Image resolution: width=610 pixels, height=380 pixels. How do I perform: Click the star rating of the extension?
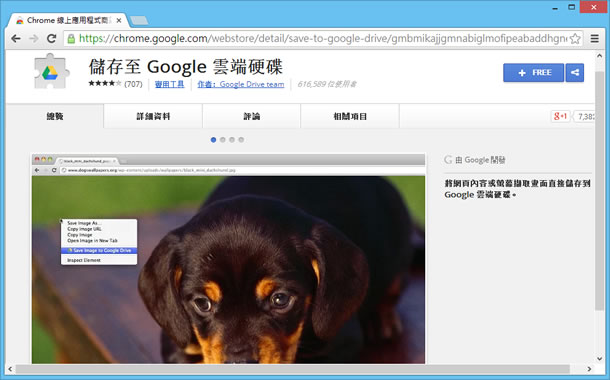105,83
